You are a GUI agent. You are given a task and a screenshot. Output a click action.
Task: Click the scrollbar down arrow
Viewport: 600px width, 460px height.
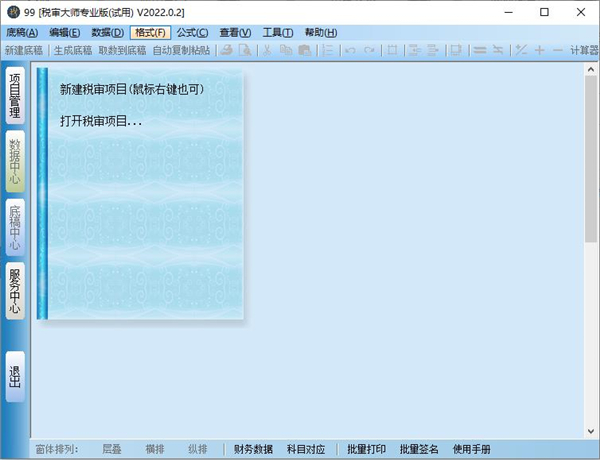[591, 432]
